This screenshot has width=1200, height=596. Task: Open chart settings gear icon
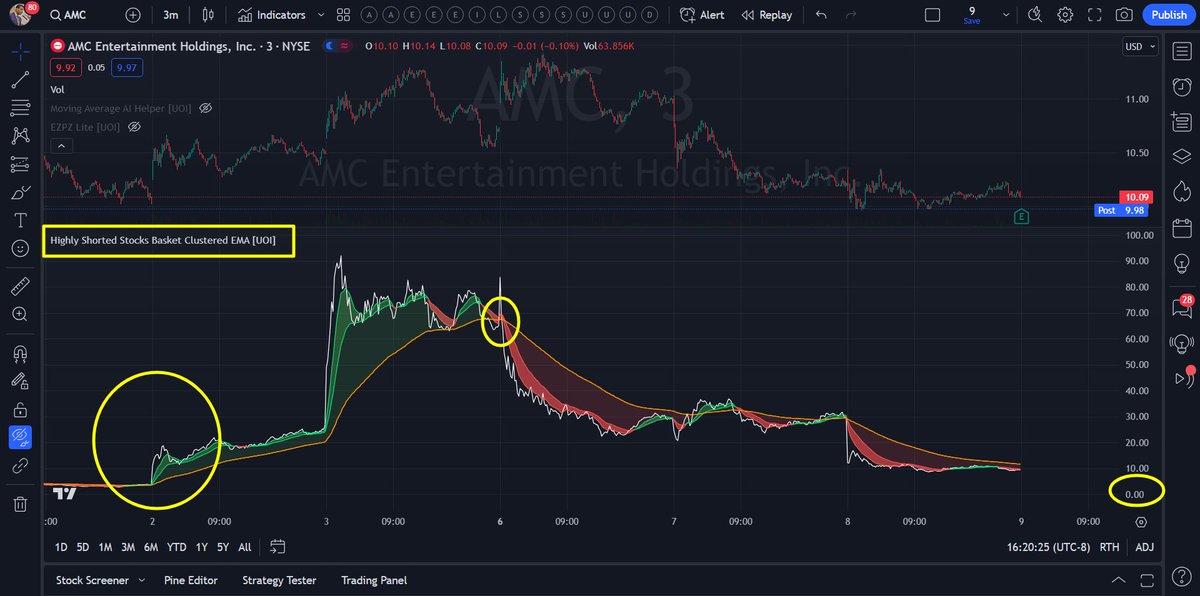coord(1065,15)
